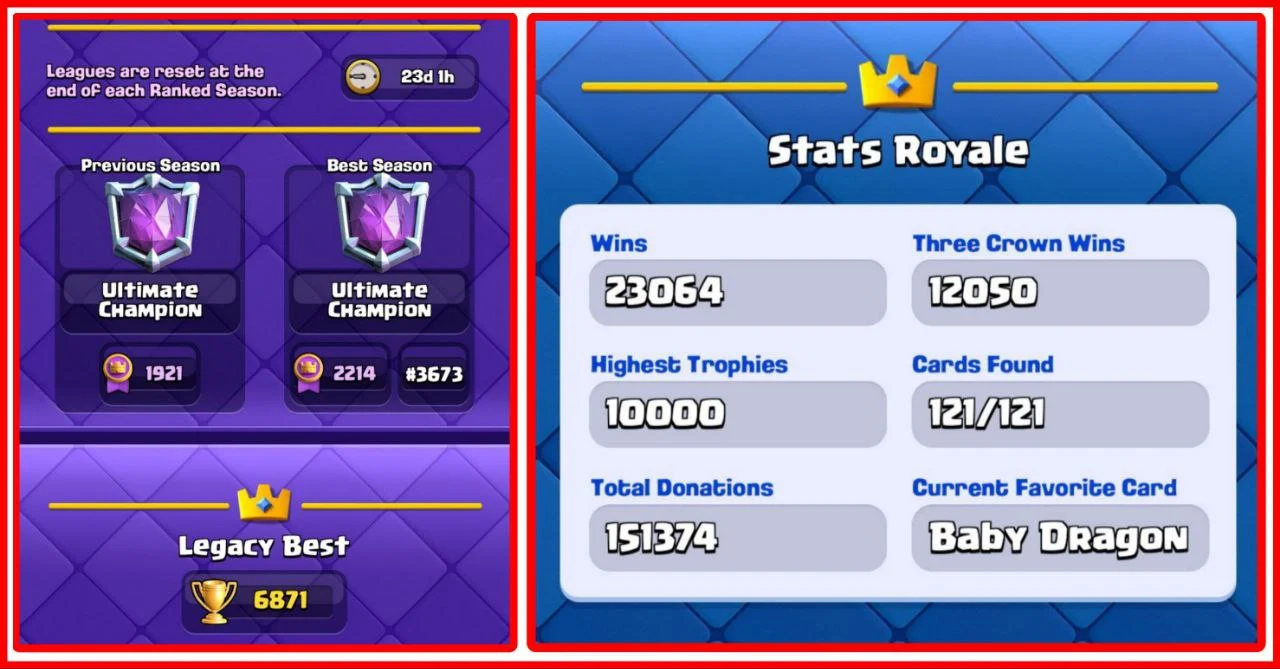
Task: Click the season timer clock icon
Action: [362, 77]
